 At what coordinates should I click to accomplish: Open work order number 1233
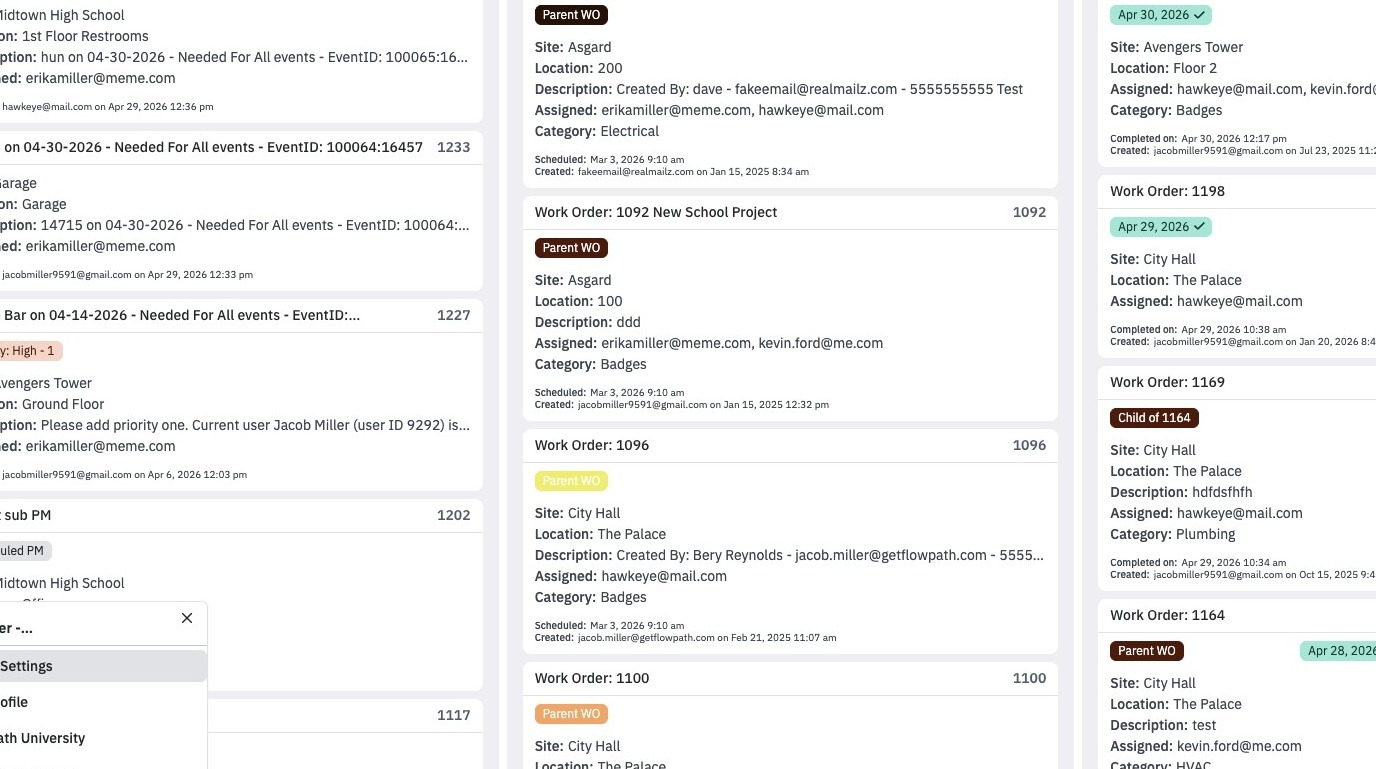pos(453,147)
